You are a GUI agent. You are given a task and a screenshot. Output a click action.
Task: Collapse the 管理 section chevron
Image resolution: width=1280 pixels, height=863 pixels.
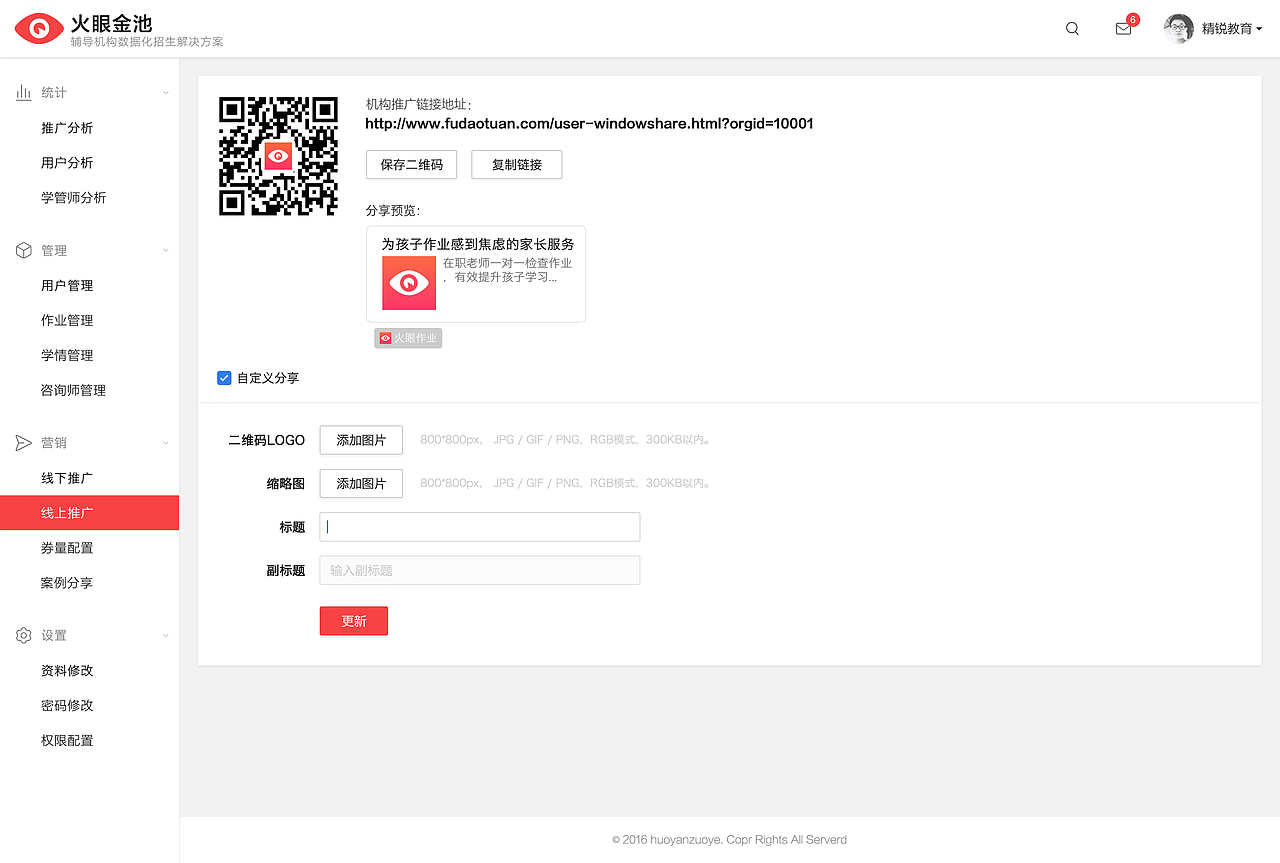(x=166, y=250)
